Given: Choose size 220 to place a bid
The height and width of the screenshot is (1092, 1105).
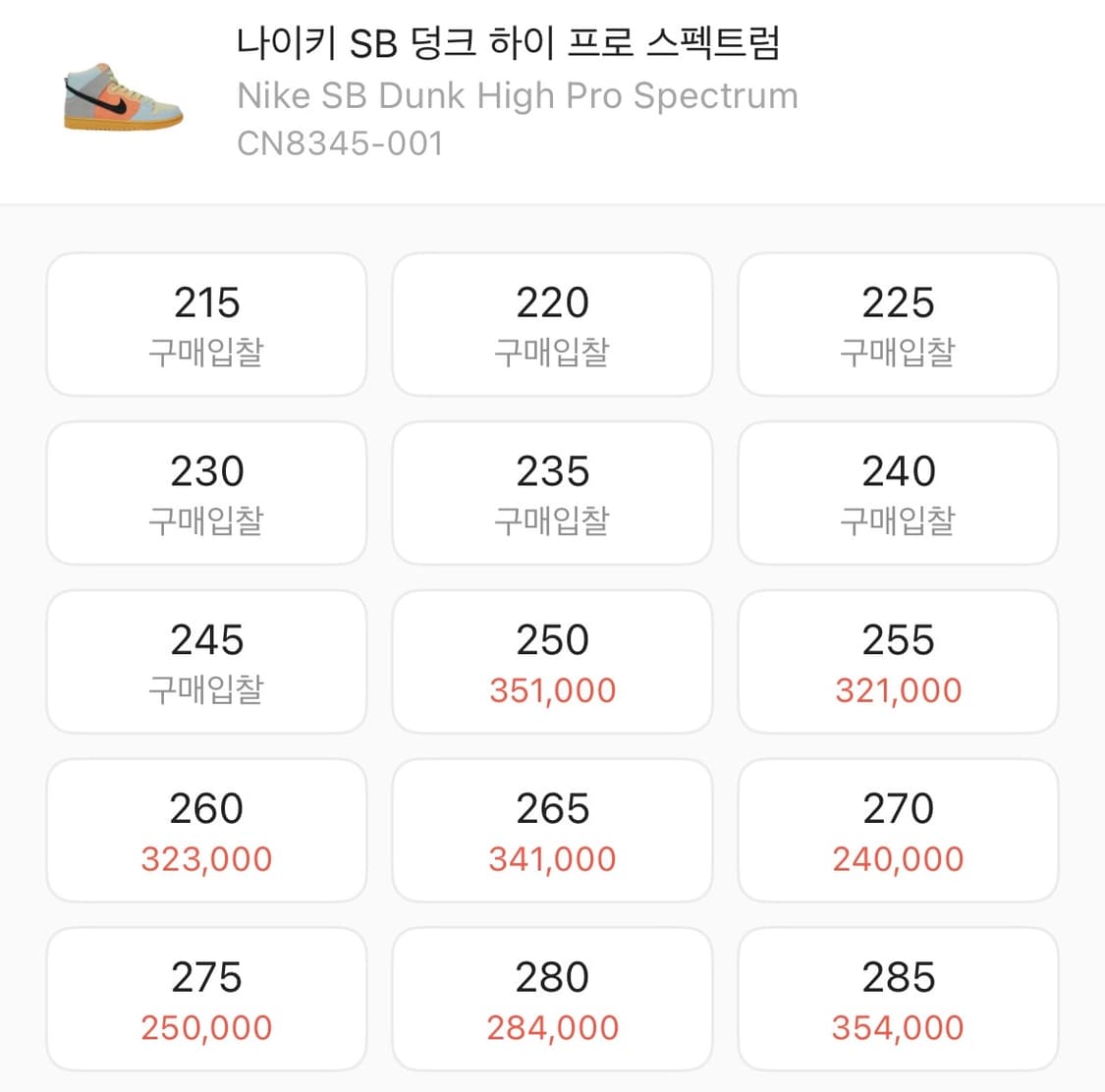Looking at the screenshot, I should 551,323.
